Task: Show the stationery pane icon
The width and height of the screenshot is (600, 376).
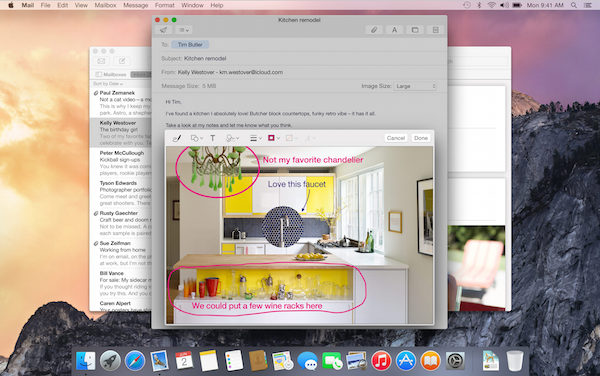Action: click(x=435, y=30)
